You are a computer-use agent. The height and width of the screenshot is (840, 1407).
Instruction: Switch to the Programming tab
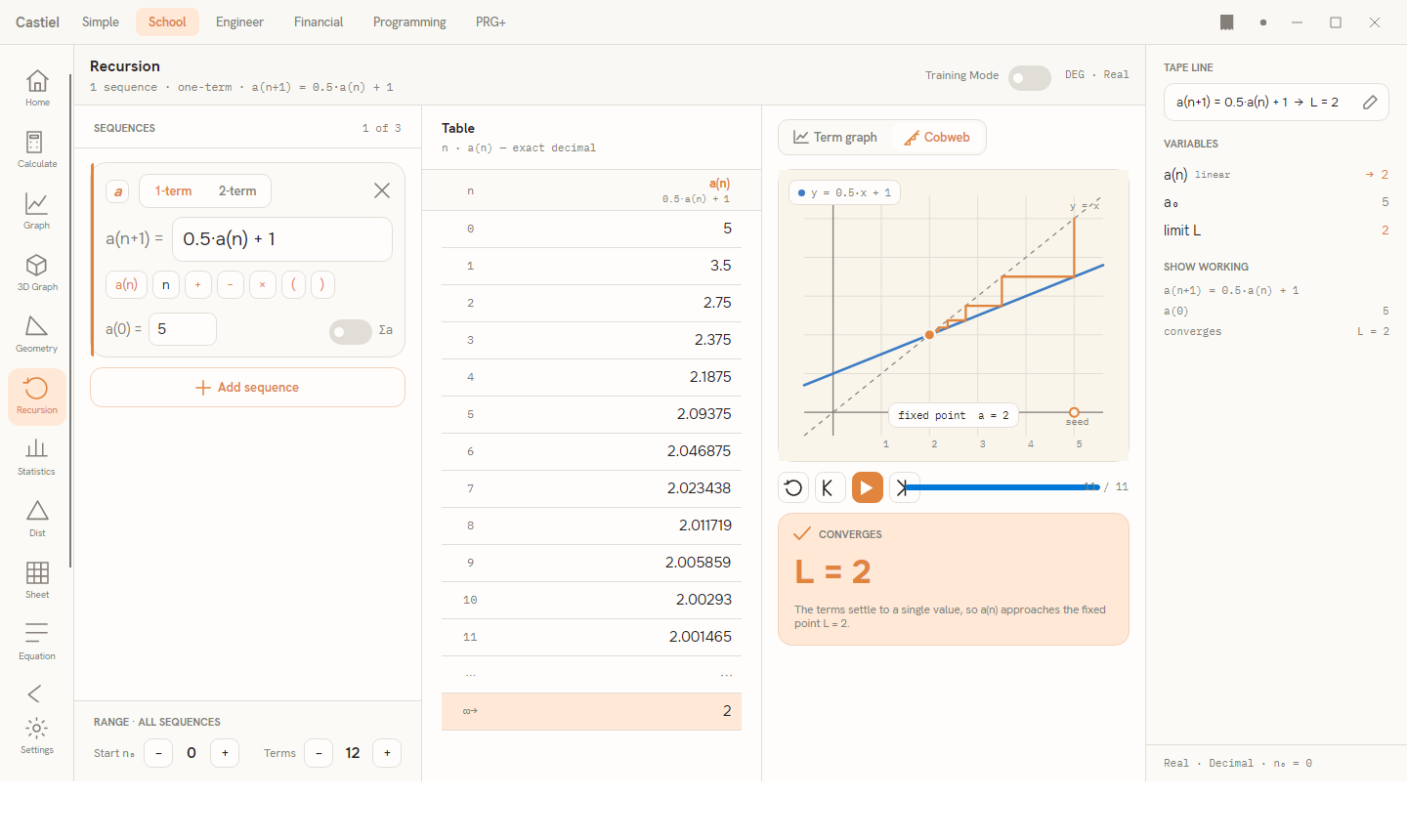(409, 21)
